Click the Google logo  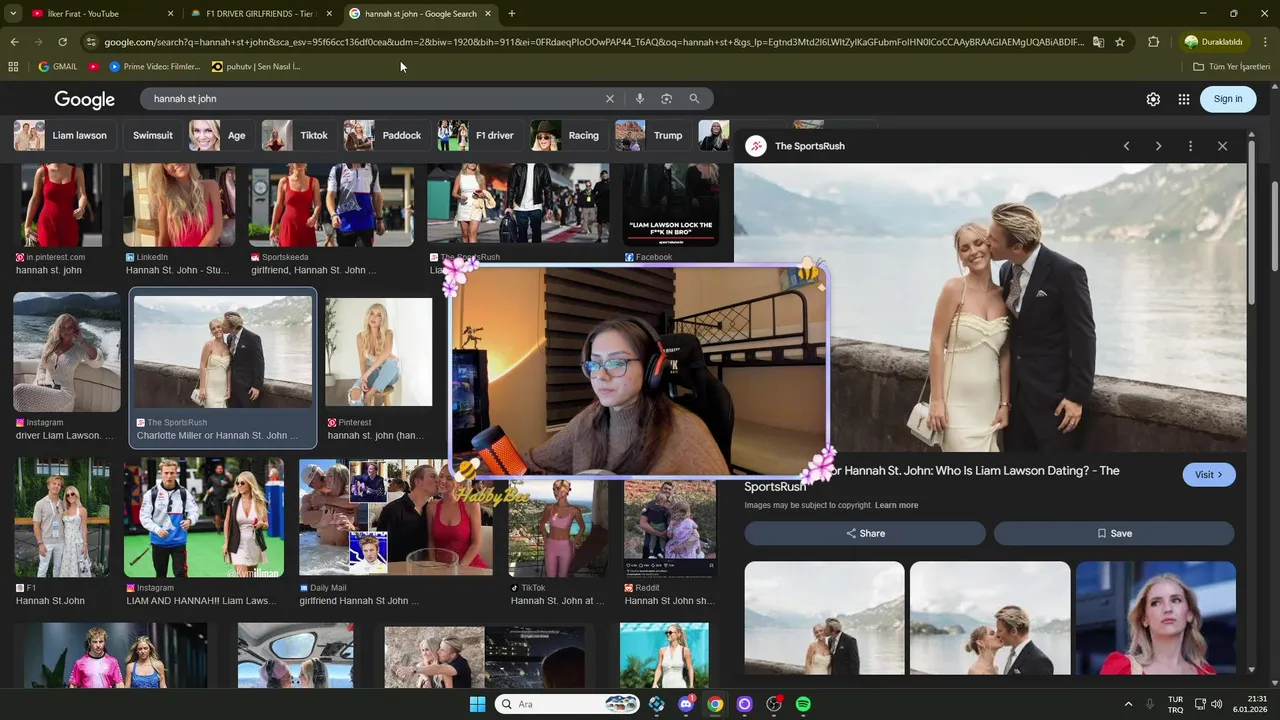pos(85,99)
